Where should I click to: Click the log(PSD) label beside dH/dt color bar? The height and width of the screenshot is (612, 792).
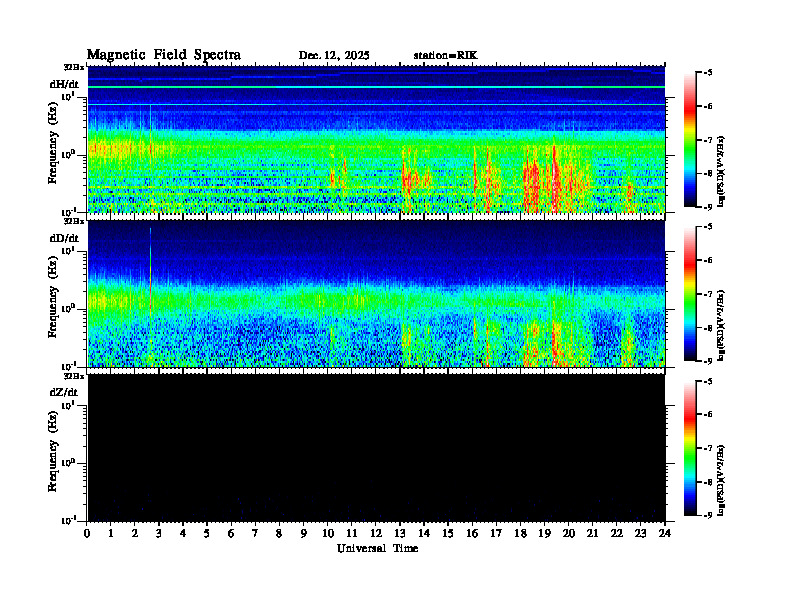point(721,171)
